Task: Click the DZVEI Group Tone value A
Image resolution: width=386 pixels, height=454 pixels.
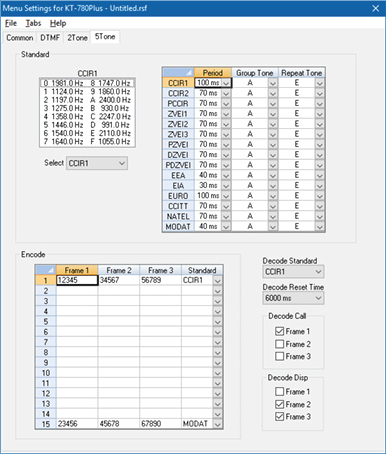Action: pos(250,155)
